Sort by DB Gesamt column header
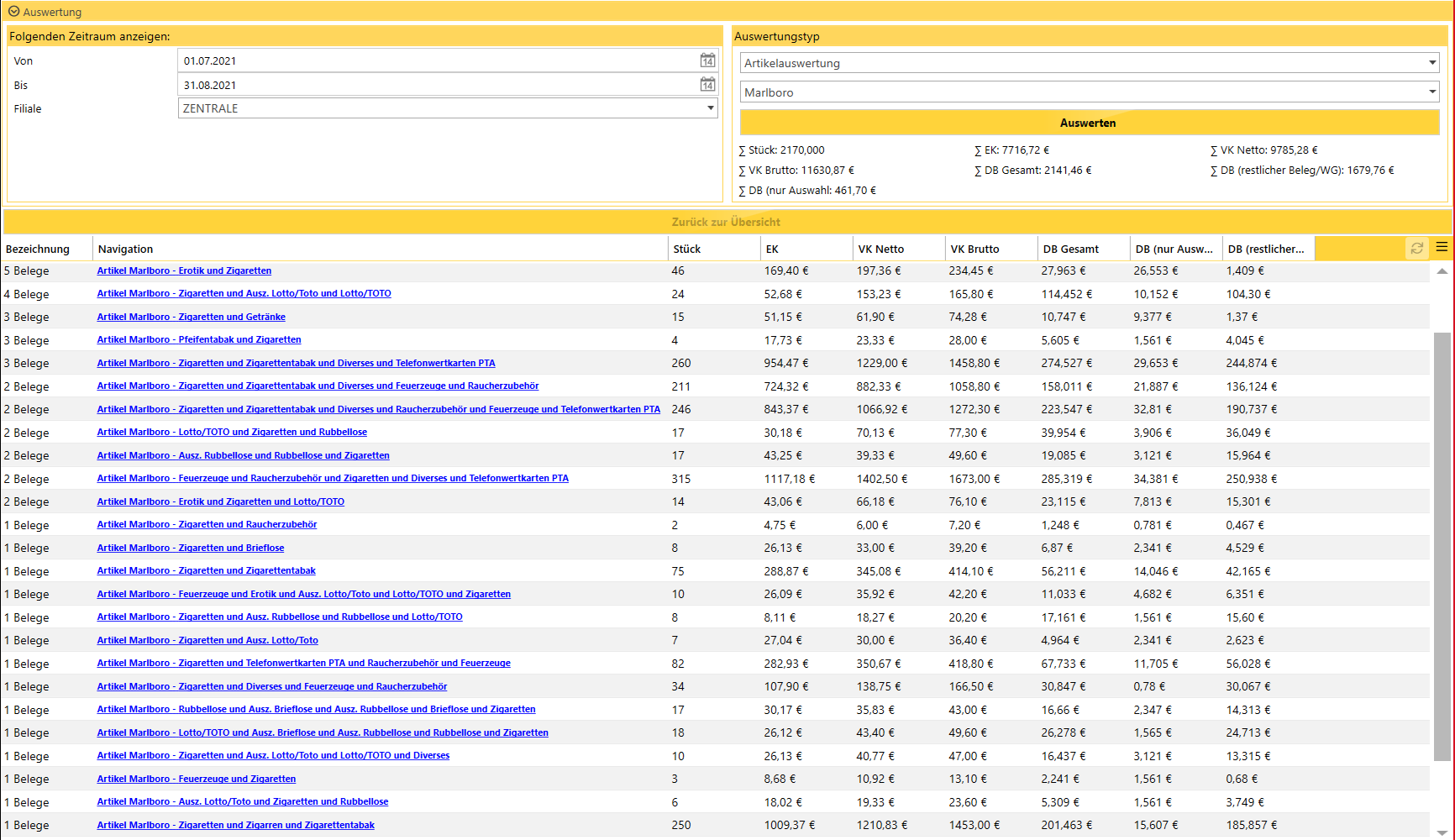The image size is (1455, 840). pyautogui.click(x=1083, y=249)
